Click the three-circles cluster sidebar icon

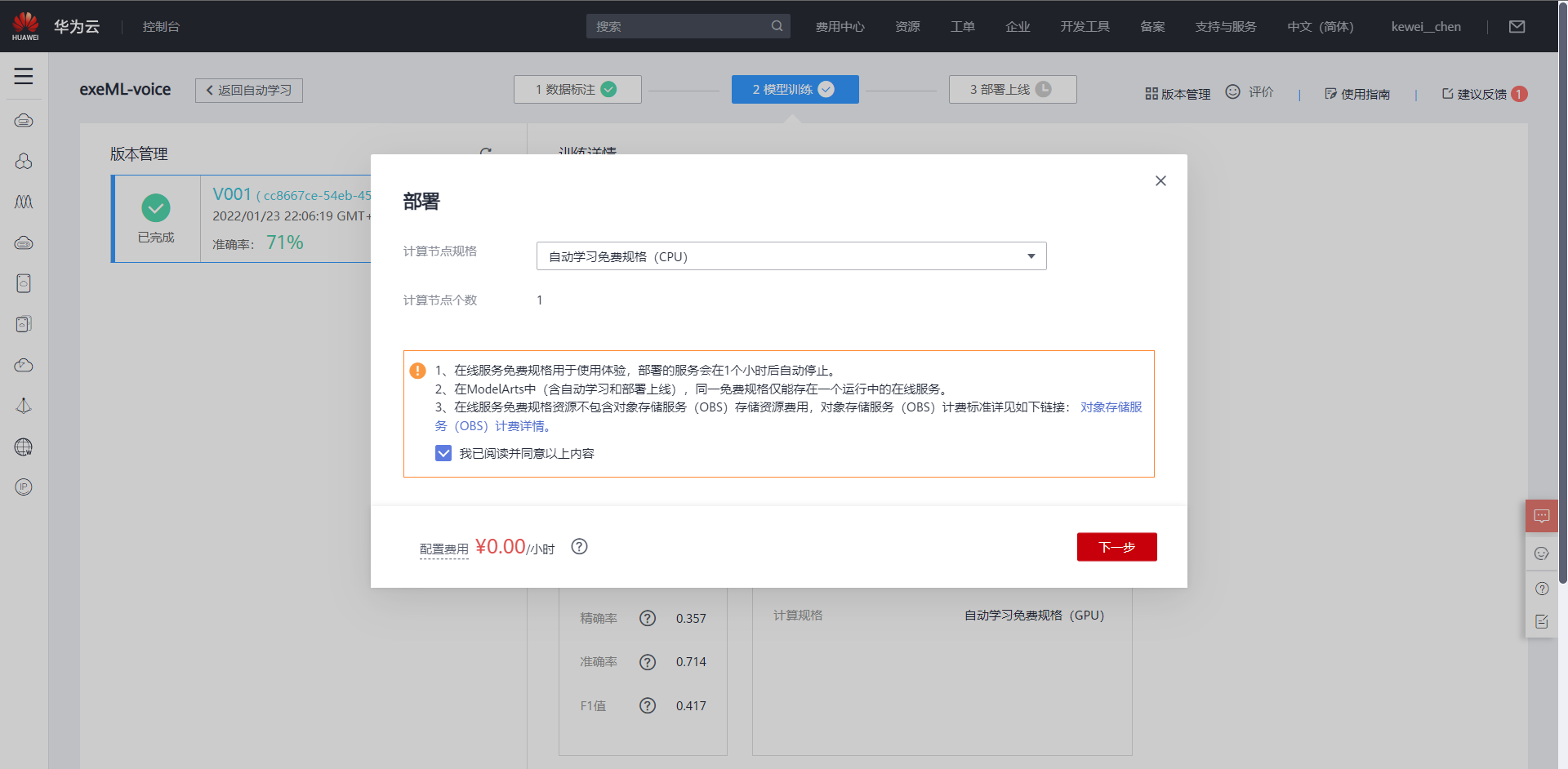24,162
